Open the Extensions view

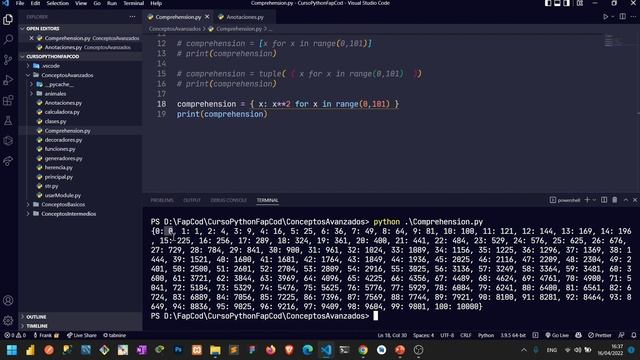pos(8,100)
